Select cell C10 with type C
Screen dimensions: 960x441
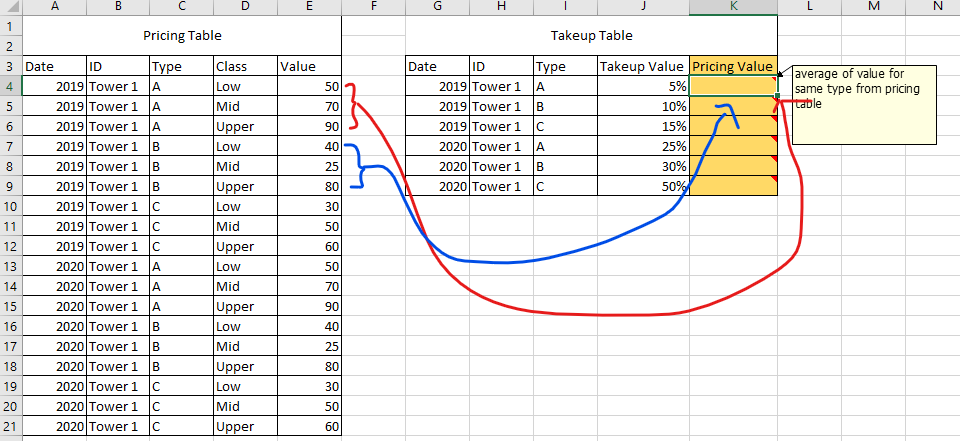[x=182, y=206]
